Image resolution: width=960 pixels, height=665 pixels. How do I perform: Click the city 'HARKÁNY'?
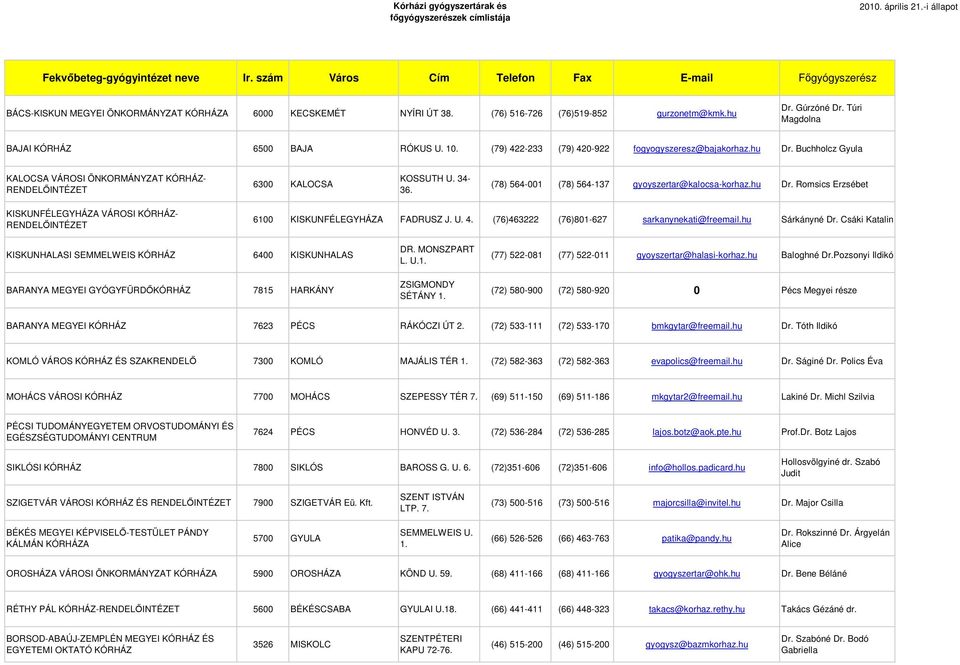click(x=312, y=290)
